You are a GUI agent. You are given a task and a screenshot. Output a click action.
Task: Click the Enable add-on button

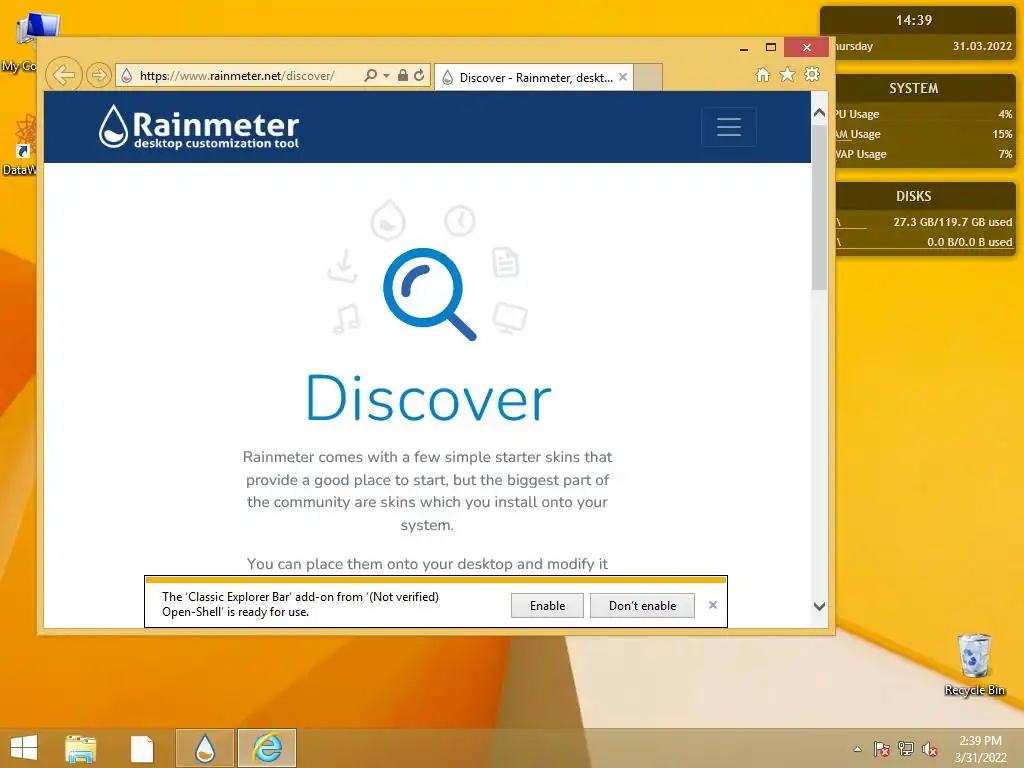tap(547, 605)
